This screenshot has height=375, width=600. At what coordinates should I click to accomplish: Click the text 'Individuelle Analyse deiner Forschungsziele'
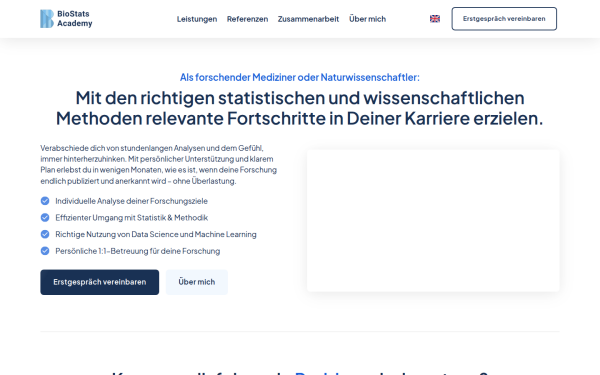(131, 201)
